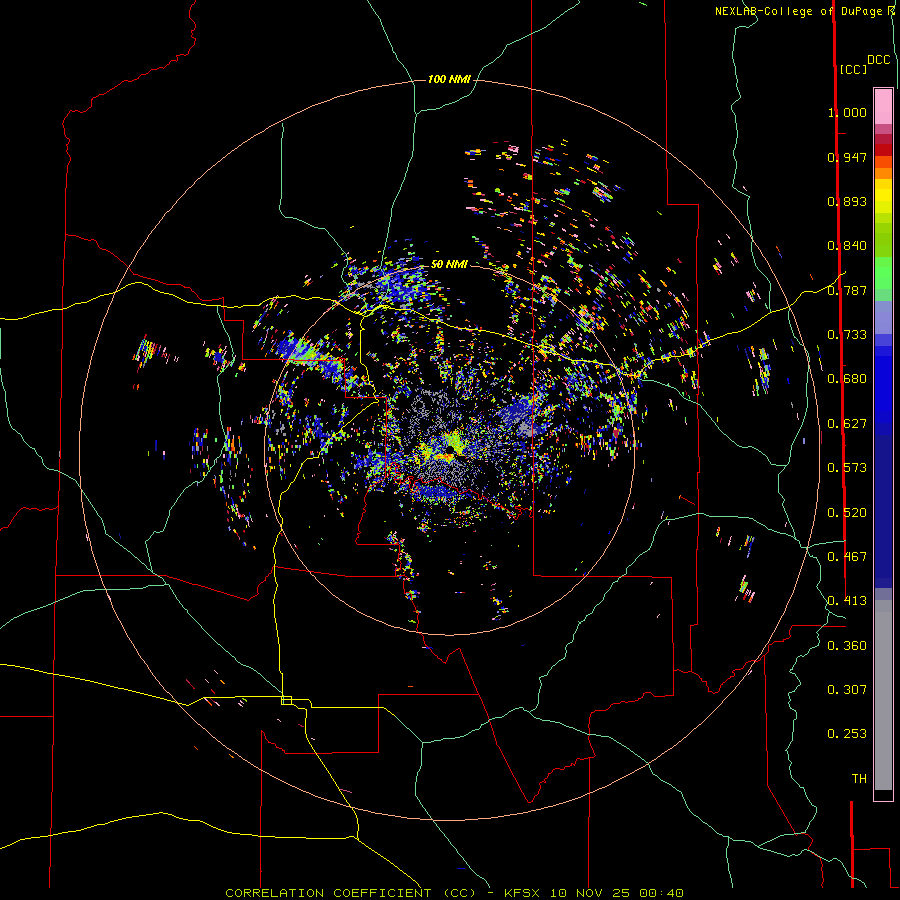The height and width of the screenshot is (900, 900).
Task: Click the 0.360 legend value
Action: [x=847, y=646]
